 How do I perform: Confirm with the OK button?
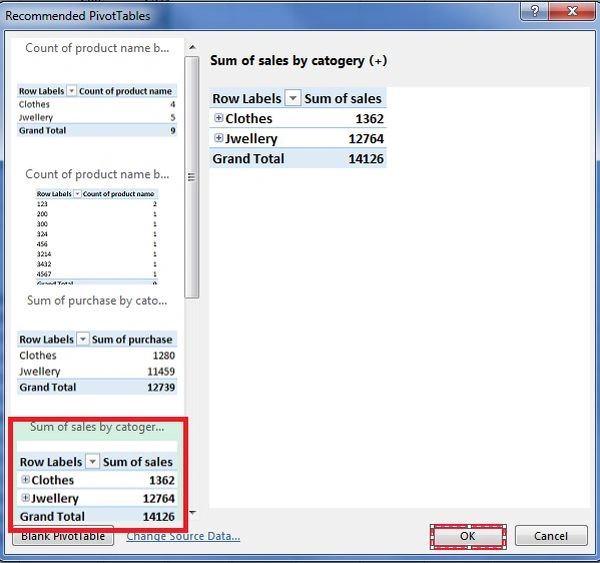[x=468, y=536]
